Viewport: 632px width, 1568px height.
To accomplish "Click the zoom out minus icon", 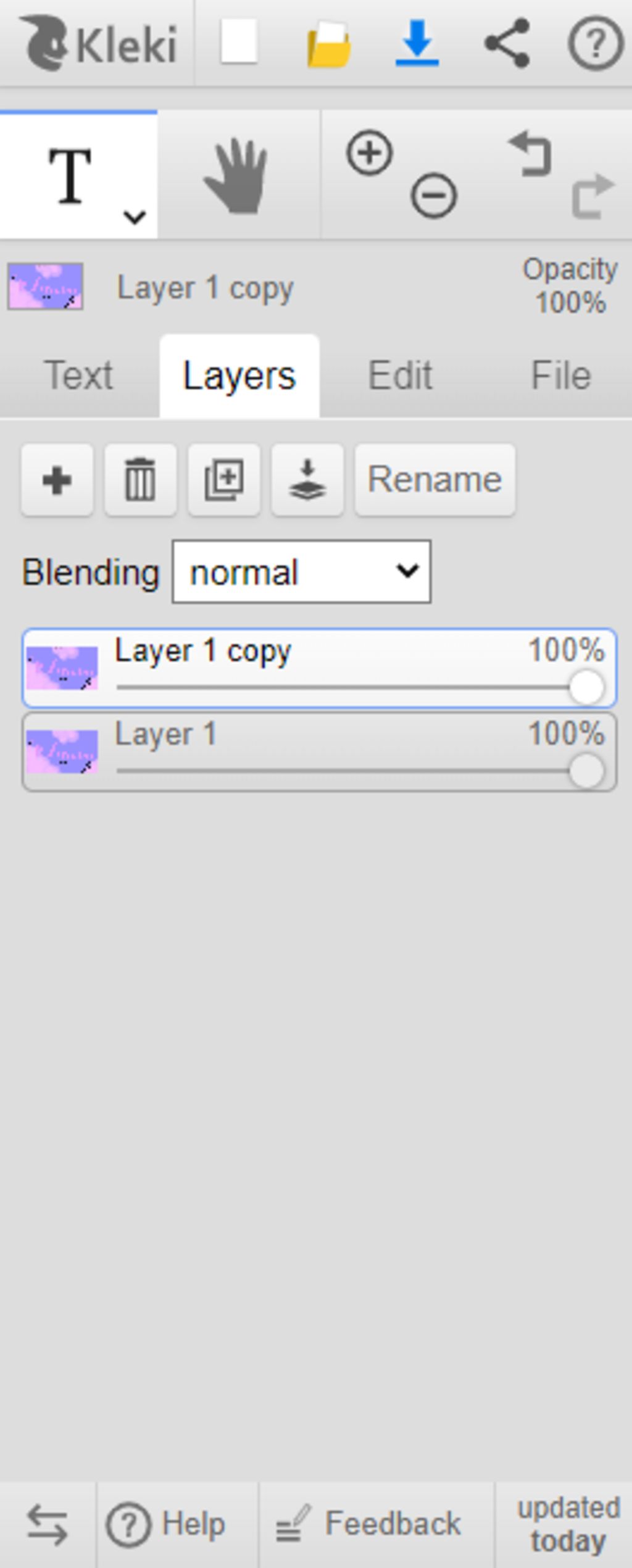I will pos(434,196).
